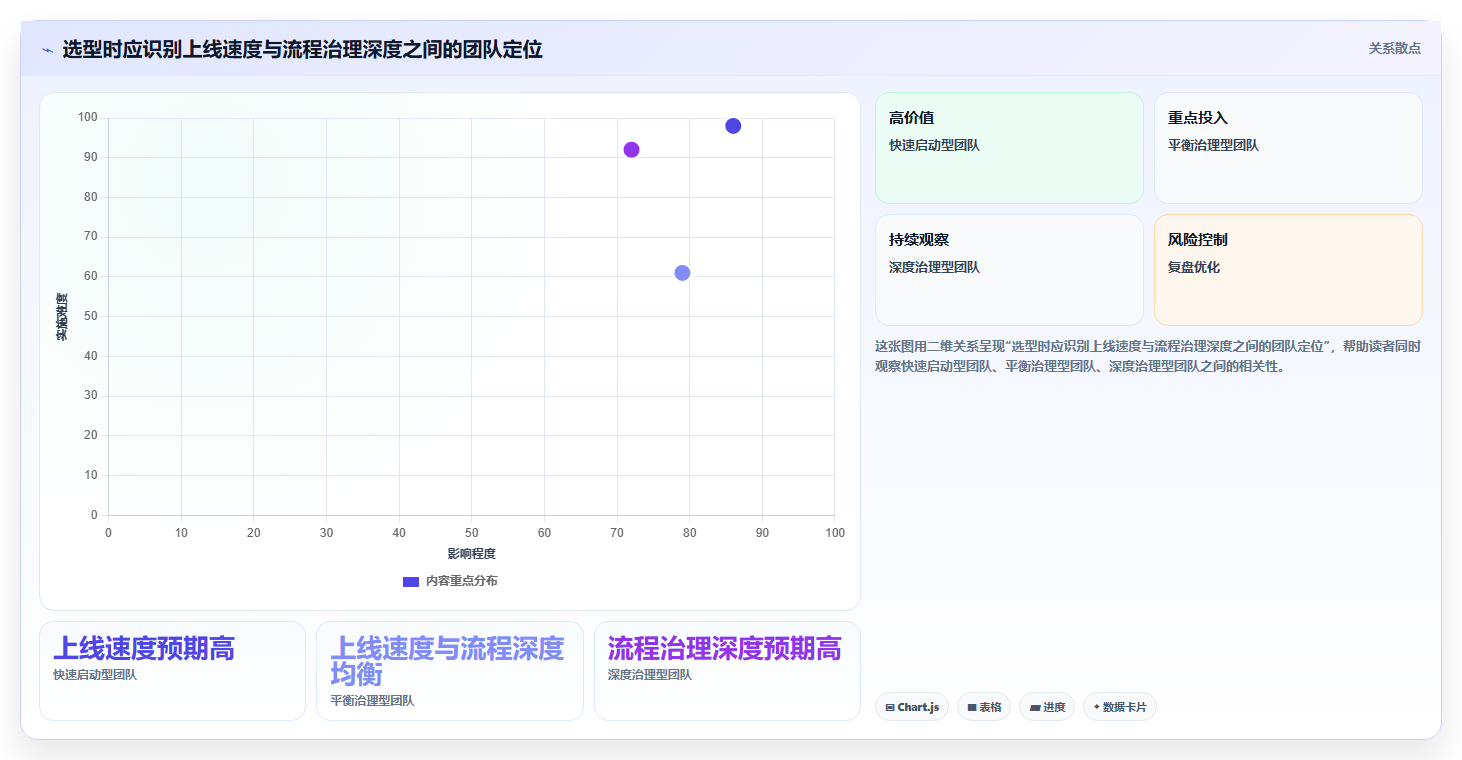Open the 持续观察 quadrant card
The height and width of the screenshot is (760, 1462).
point(1009,270)
